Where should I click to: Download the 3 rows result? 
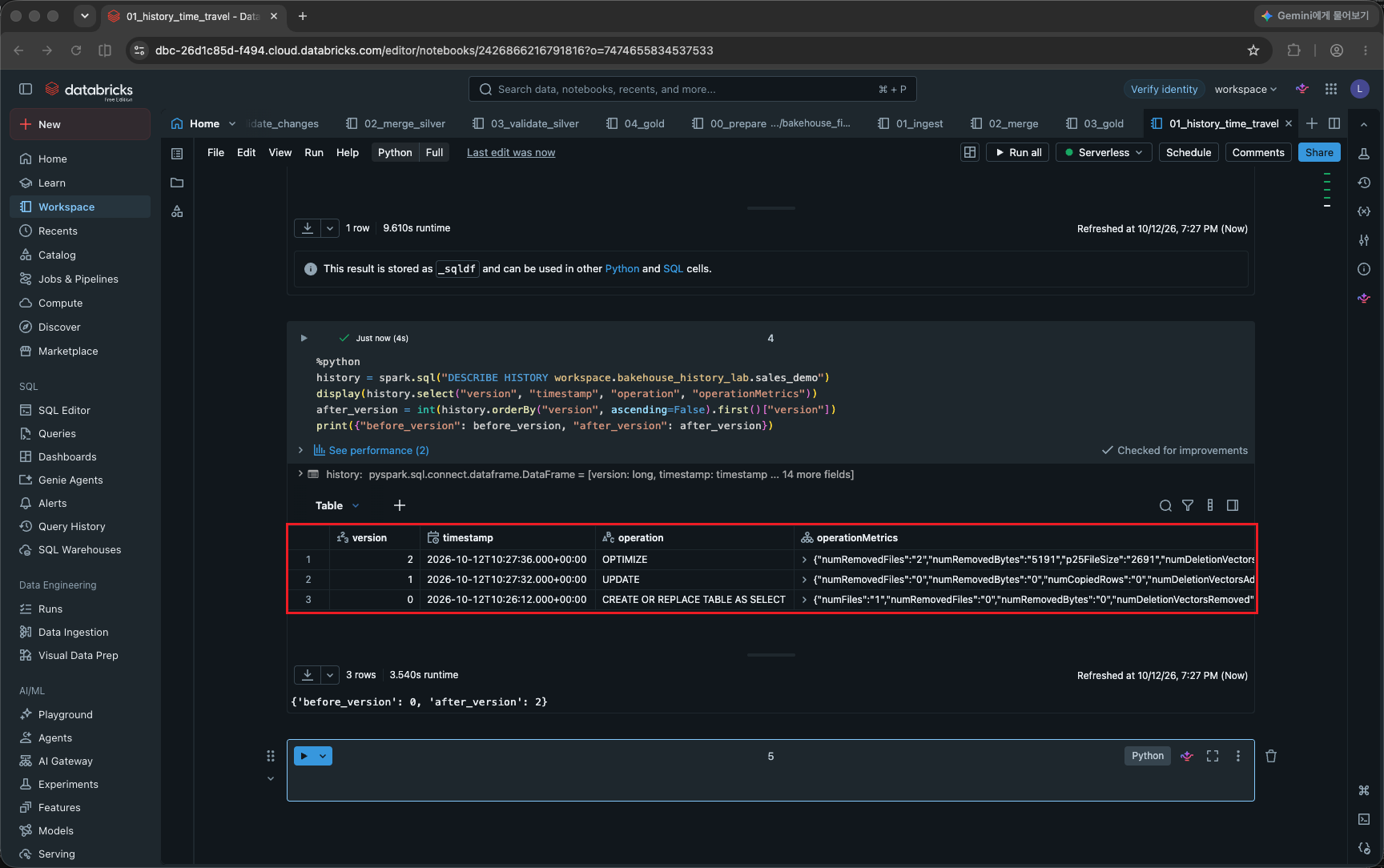(308, 675)
